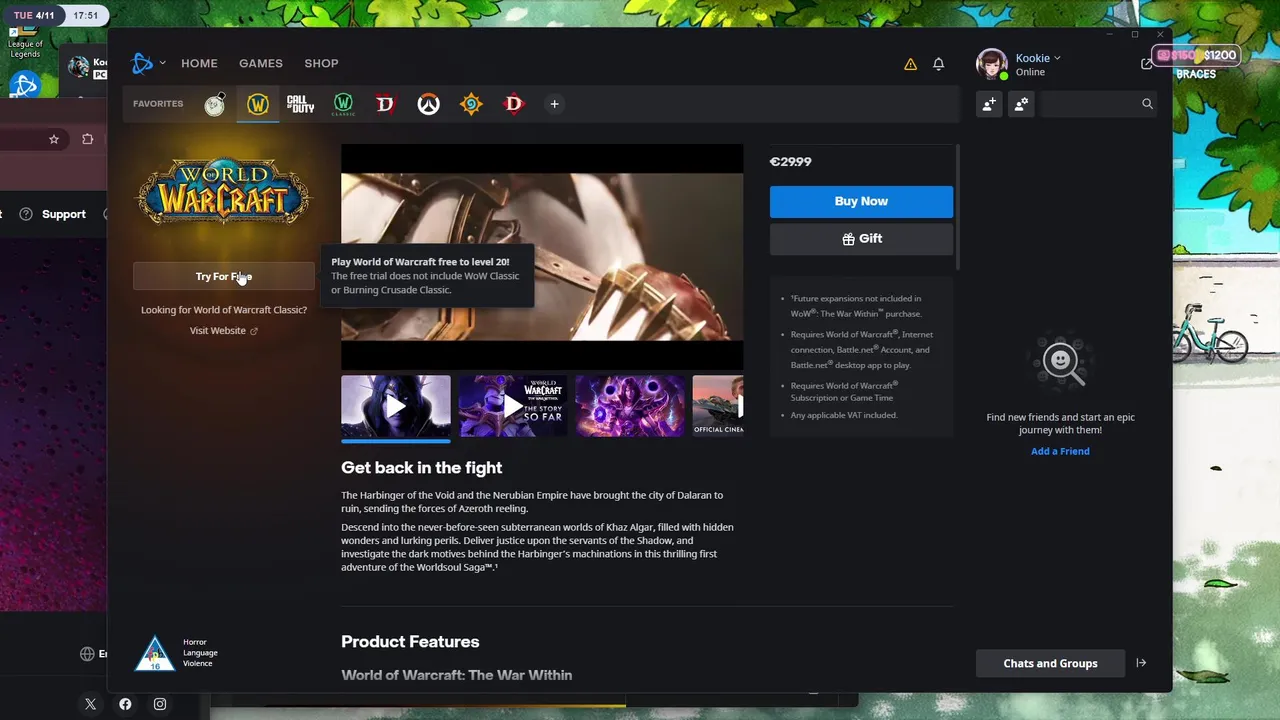Viewport: 1280px width, 720px height.
Task: Click the Try For Free button
Action: [x=224, y=276]
